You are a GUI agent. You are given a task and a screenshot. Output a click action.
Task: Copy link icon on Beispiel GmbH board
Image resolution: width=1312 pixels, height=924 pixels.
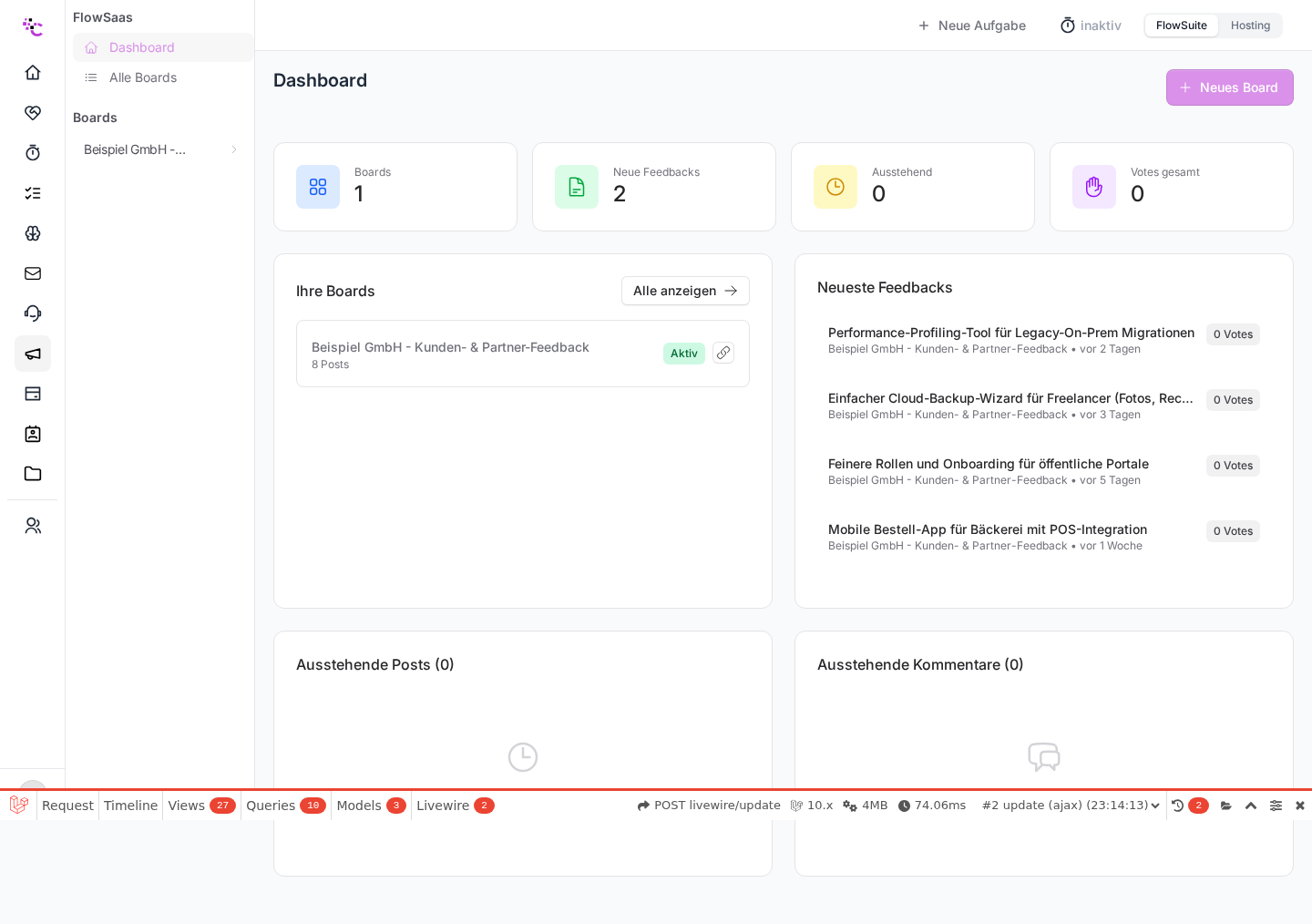point(723,353)
